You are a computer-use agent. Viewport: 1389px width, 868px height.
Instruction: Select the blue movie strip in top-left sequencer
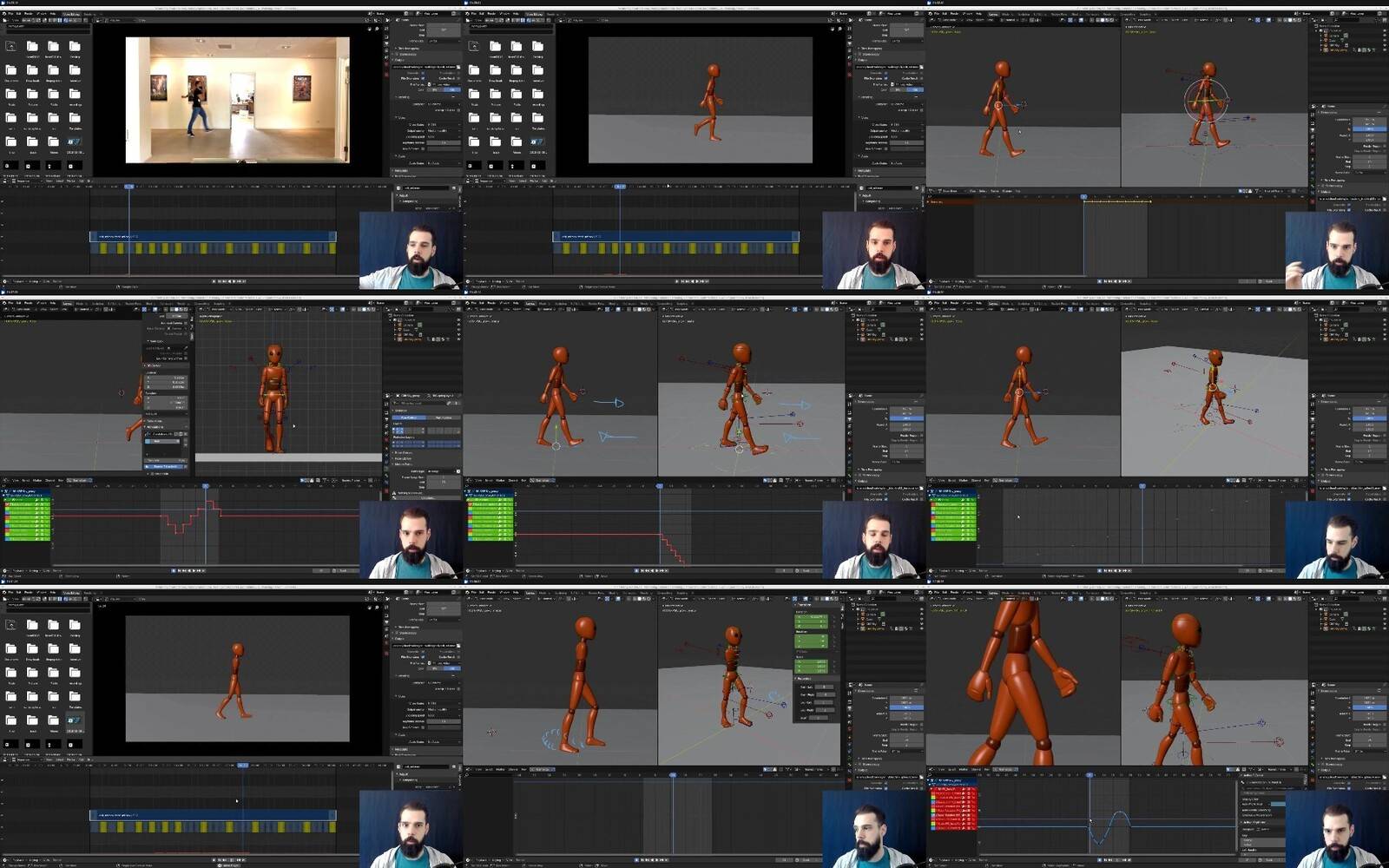(x=213, y=236)
